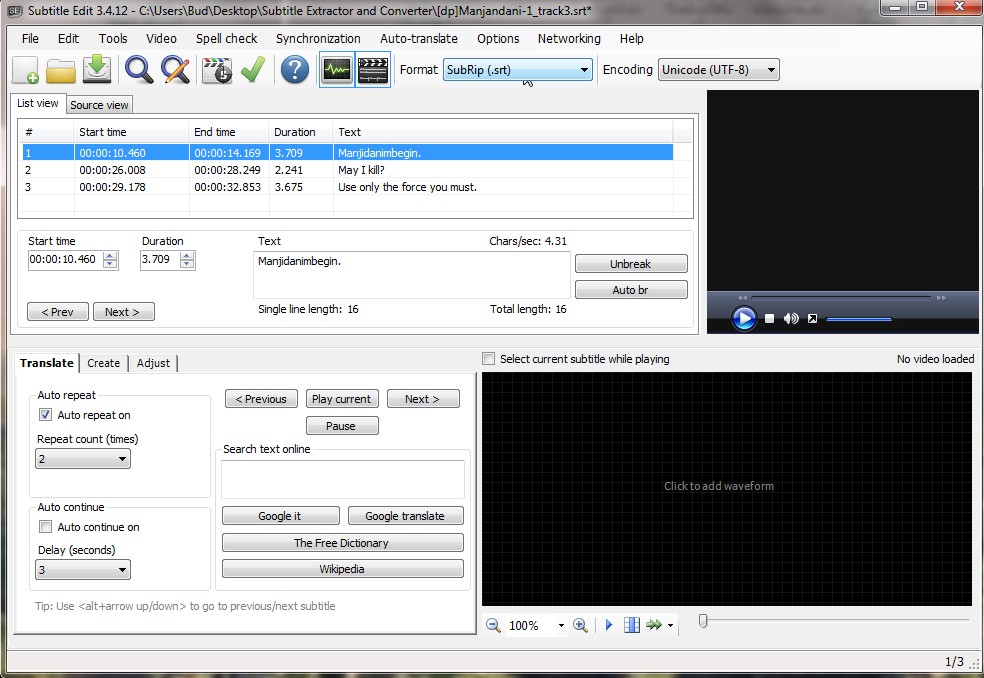The width and height of the screenshot is (984, 678).
Task: Mute video using speaker icon
Action: (791, 319)
